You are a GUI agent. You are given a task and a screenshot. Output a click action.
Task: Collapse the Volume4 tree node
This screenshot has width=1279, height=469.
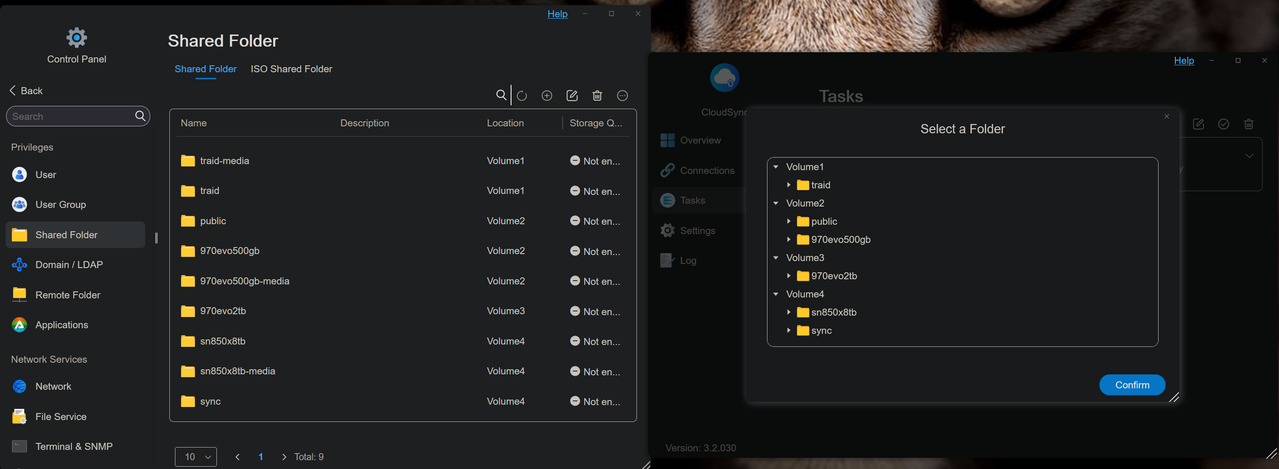(x=776, y=294)
